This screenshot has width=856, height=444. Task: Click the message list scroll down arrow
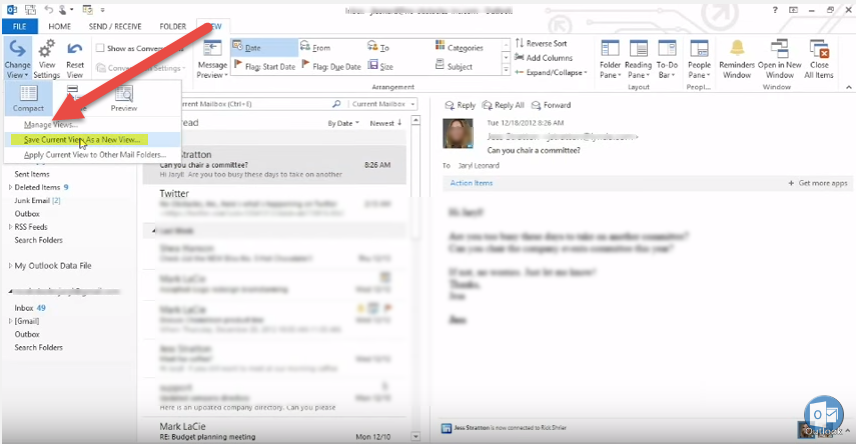pos(416,436)
